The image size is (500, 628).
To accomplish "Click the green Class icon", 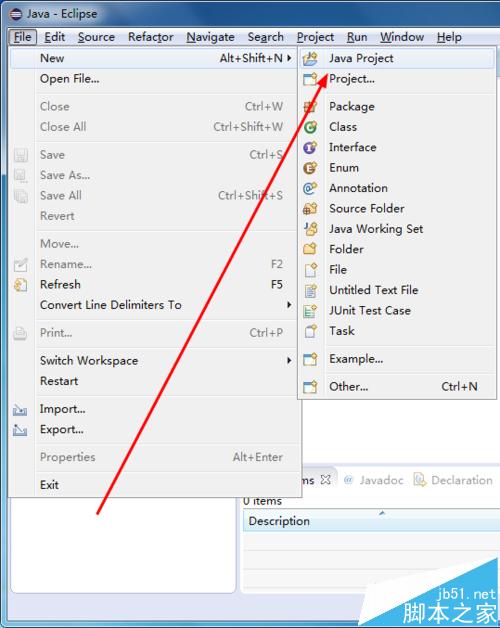I will [310, 127].
